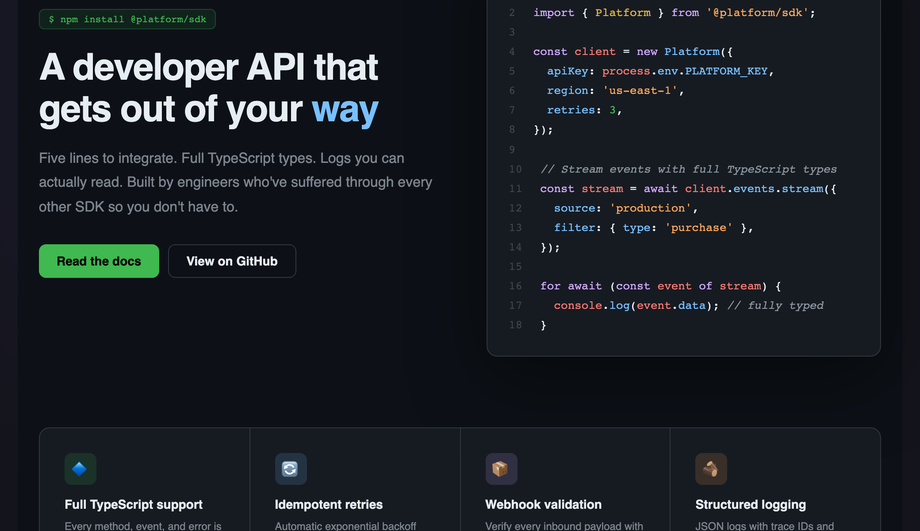
Task: Click 'JSON logs with trace IDs and' description
Action: click(x=765, y=526)
